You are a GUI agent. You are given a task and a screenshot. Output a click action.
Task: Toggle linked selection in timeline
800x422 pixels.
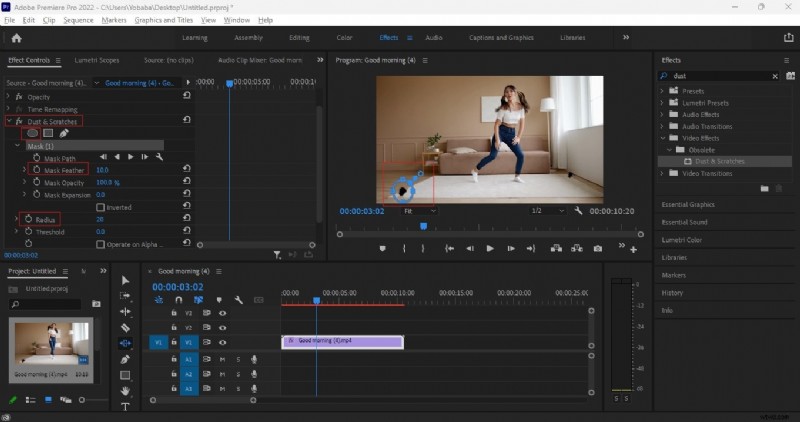[198, 300]
